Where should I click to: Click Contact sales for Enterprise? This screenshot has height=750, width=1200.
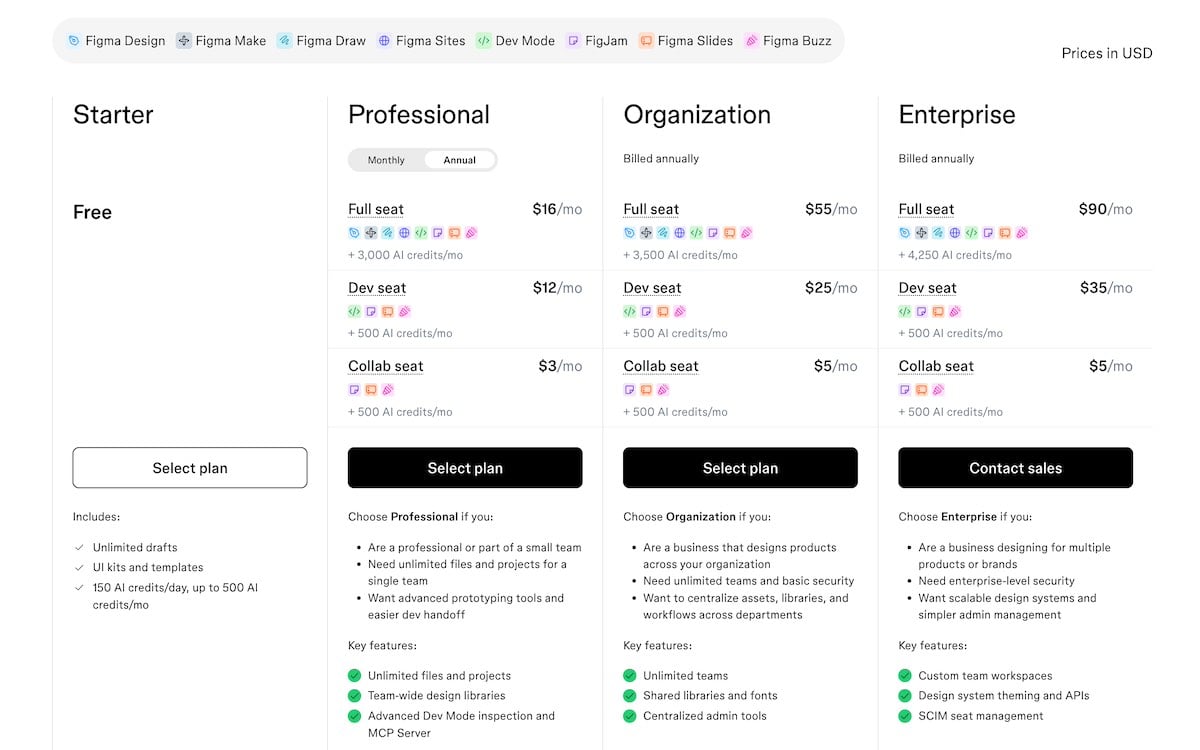[x=1016, y=468]
